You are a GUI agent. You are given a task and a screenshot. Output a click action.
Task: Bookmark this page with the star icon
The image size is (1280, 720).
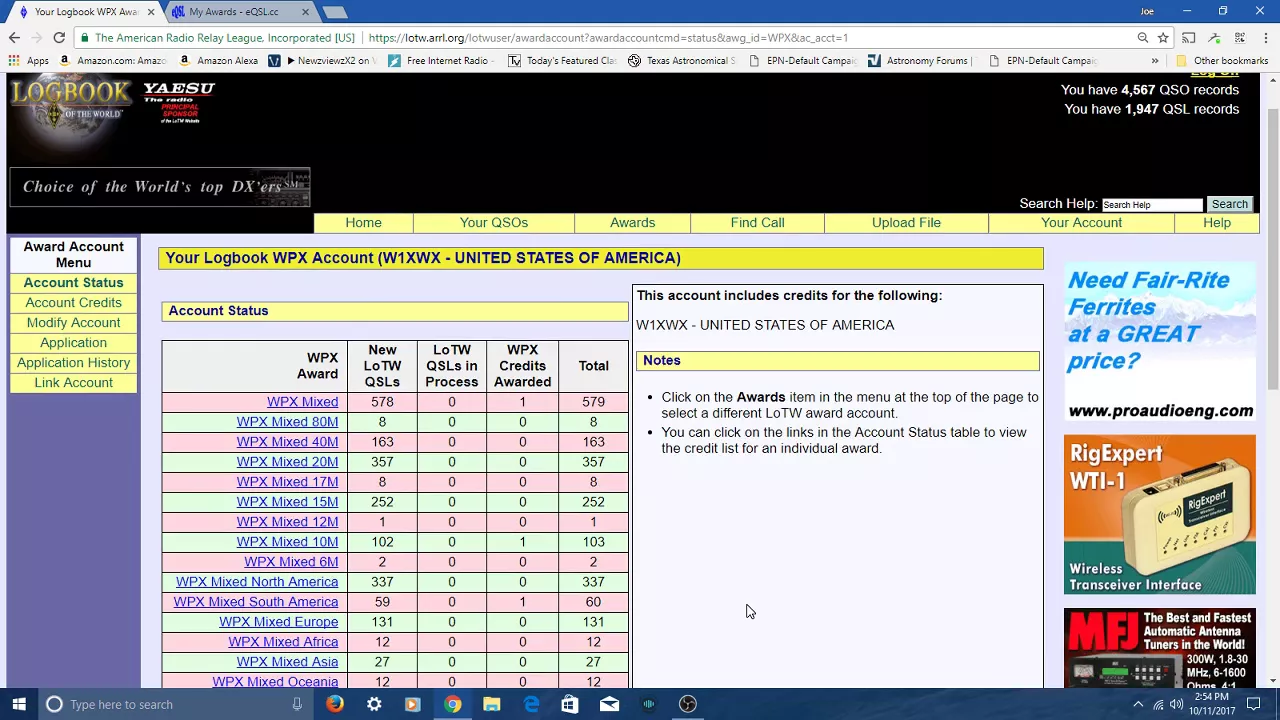1163,38
